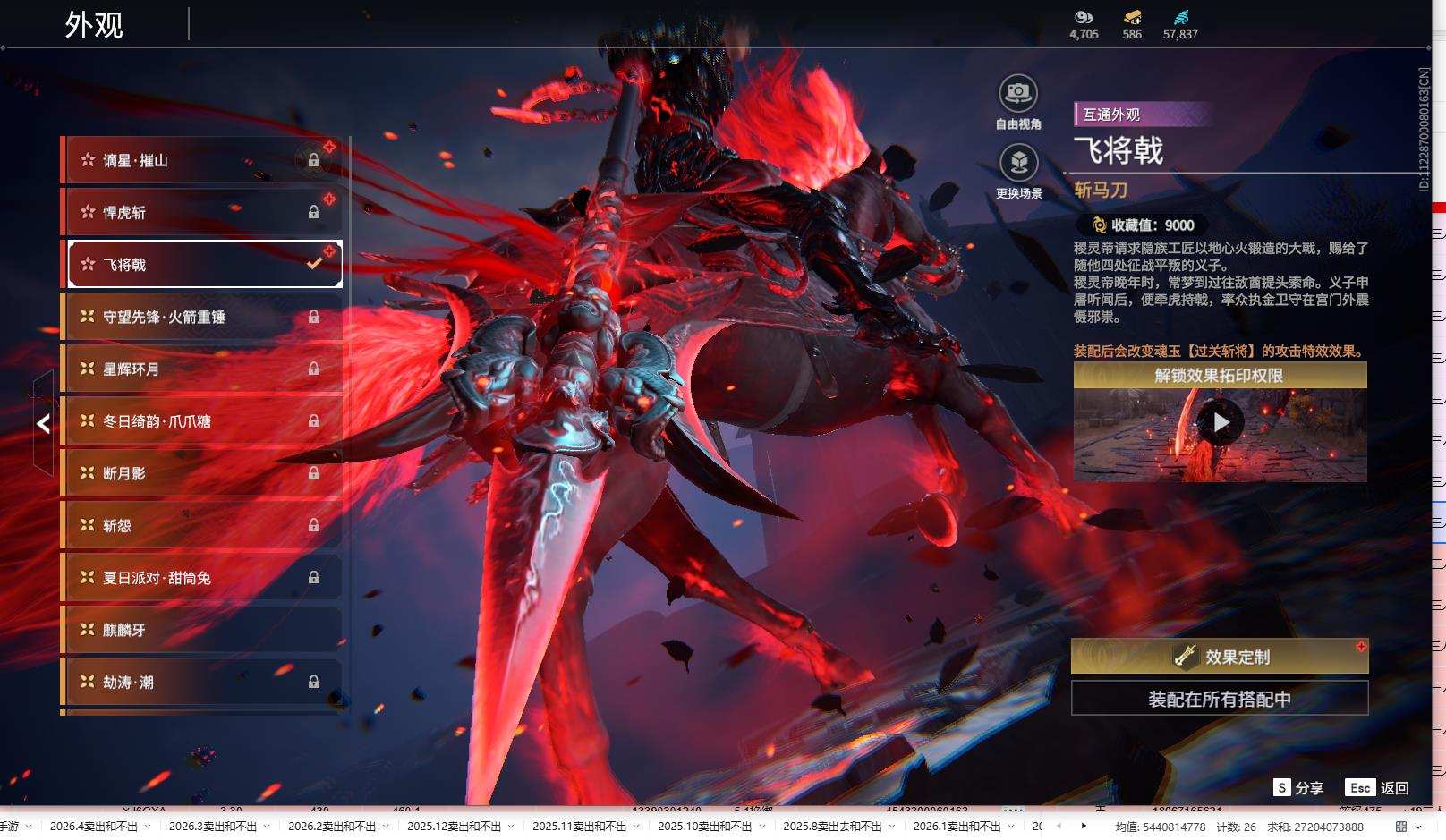Click the 自由视角 free camera icon

1017,93
